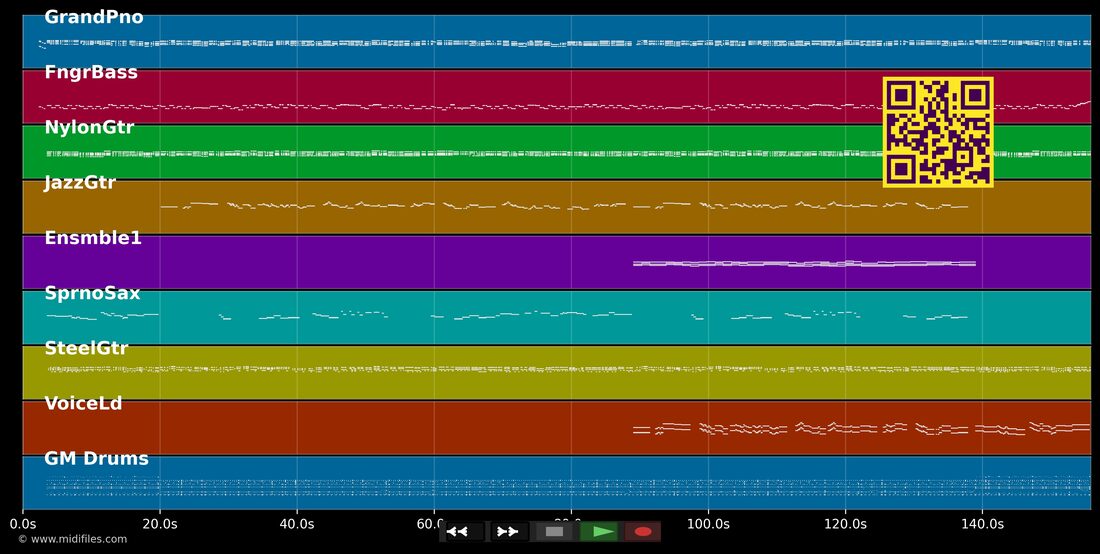The image size is (1100, 554).
Task: Select the SprnoSax track label
Action: click(92, 293)
